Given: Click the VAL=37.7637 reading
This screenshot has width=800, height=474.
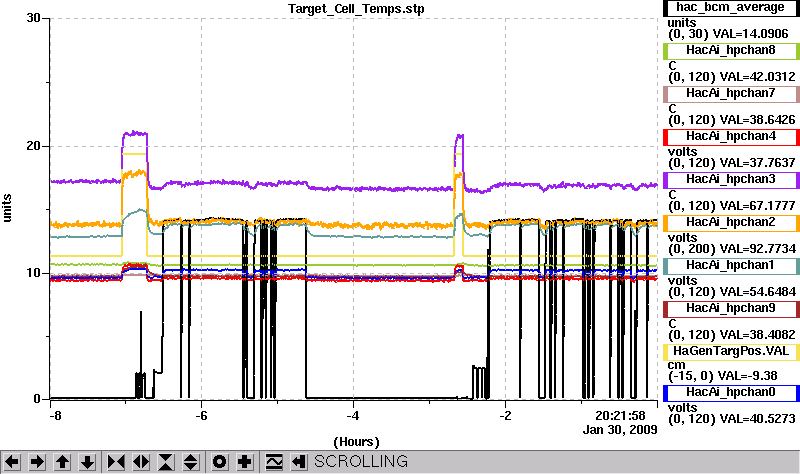Looking at the screenshot, I should click(757, 163).
